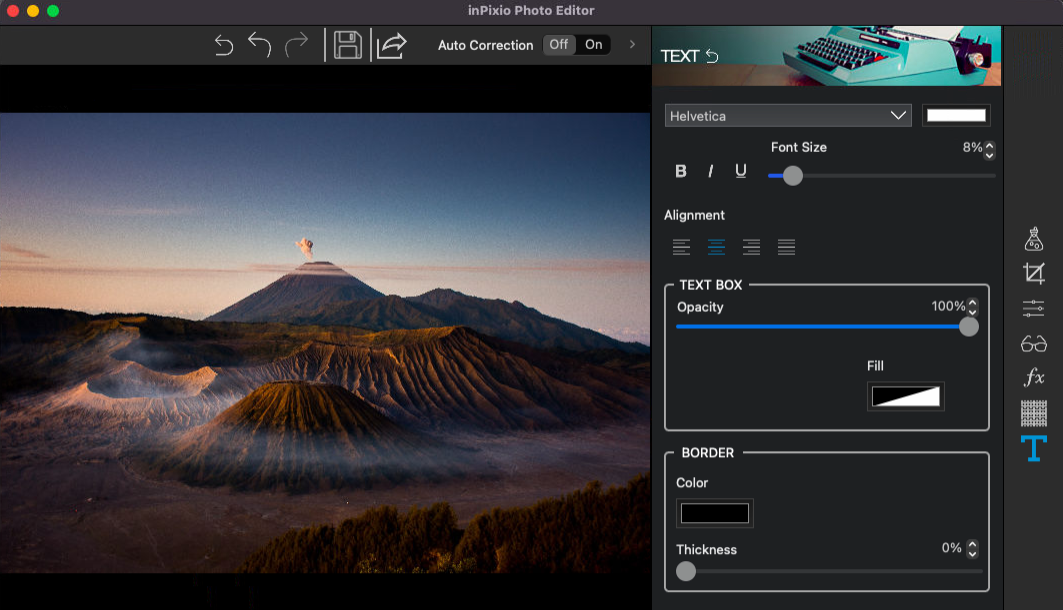Turn Auto Correction Off
This screenshot has width=1063, height=610.
[559, 45]
